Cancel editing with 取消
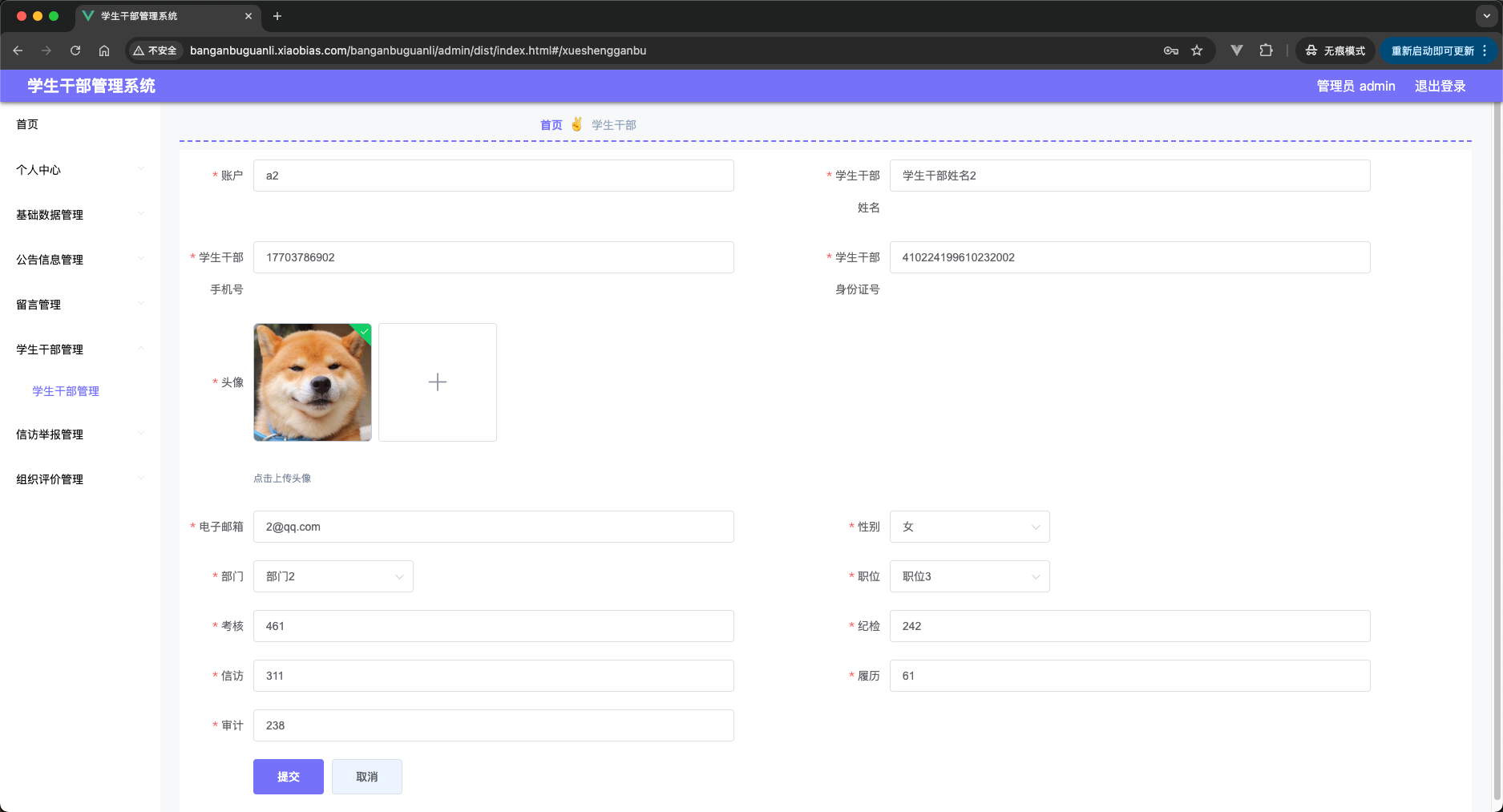Screen dimensions: 1503x812 point(367,777)
